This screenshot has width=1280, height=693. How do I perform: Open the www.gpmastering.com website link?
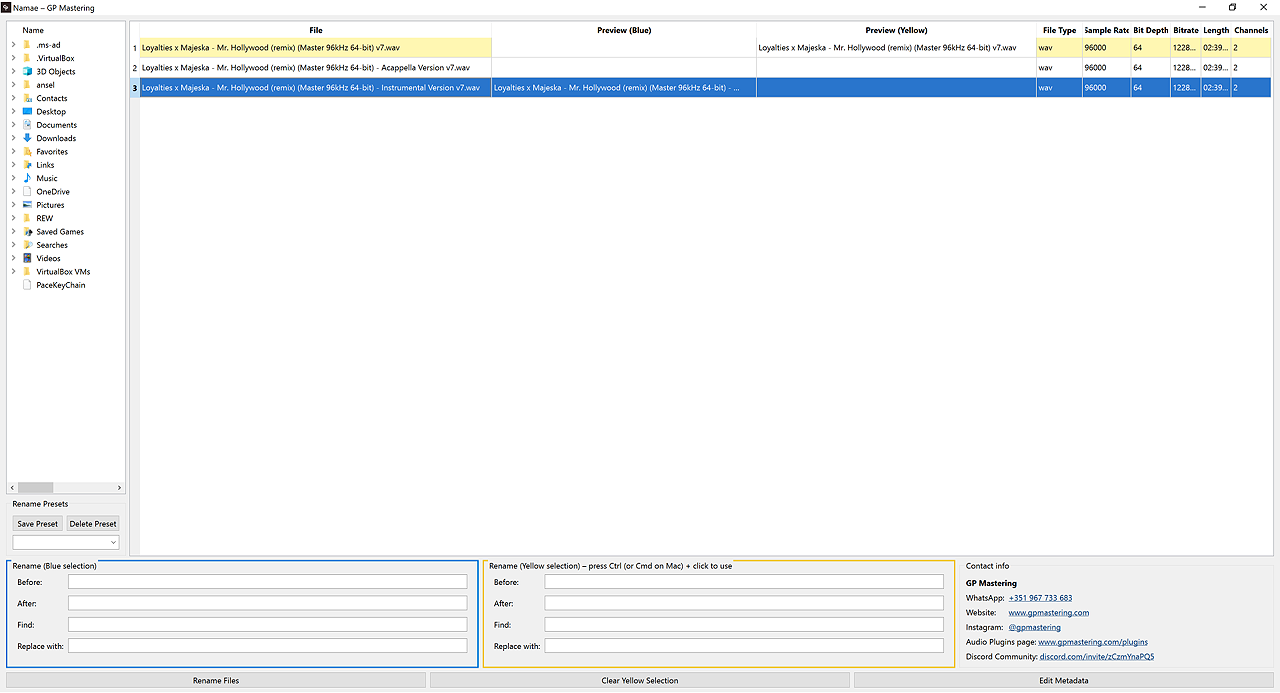(1048, 612)
